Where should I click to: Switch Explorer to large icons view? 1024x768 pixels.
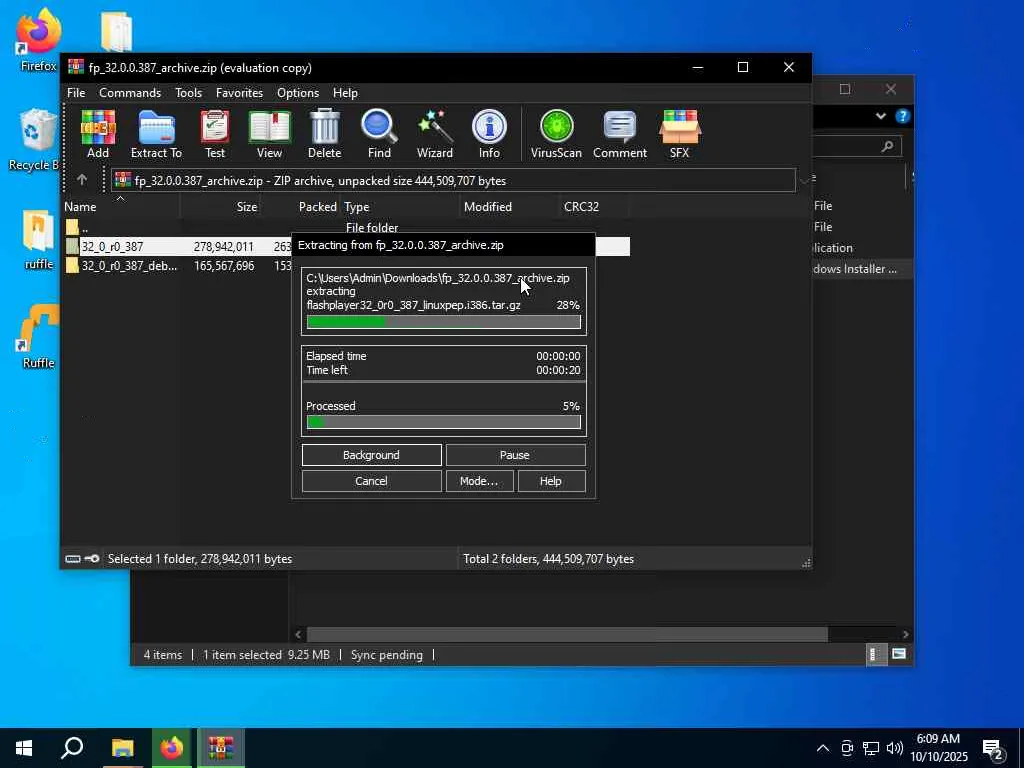(x=899, y=654)
